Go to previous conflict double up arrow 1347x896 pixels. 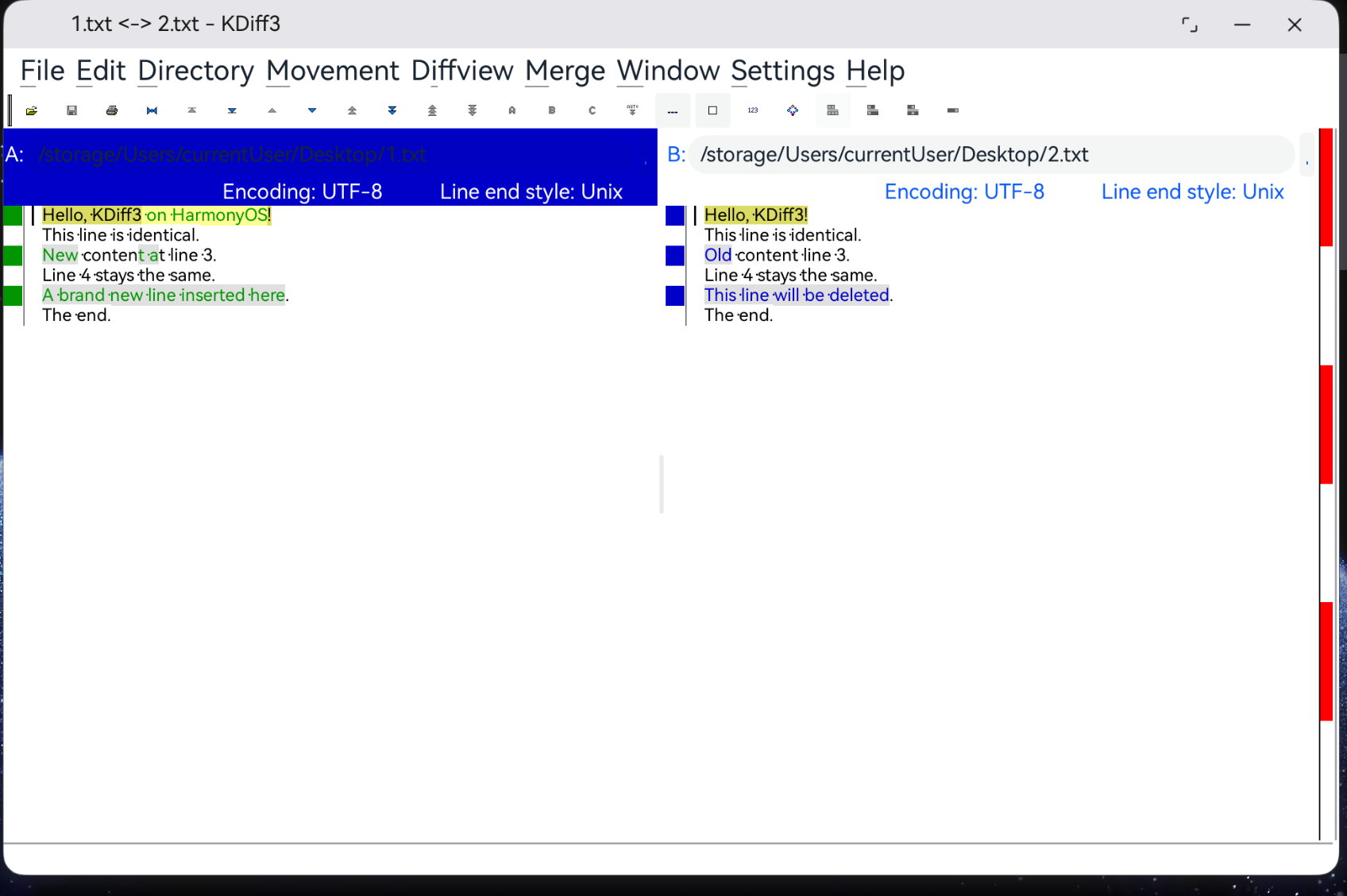[x=352, y=110]
